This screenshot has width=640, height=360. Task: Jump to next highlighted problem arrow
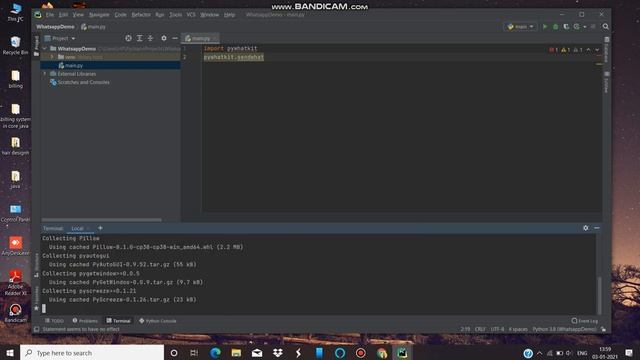click(597, 50)
